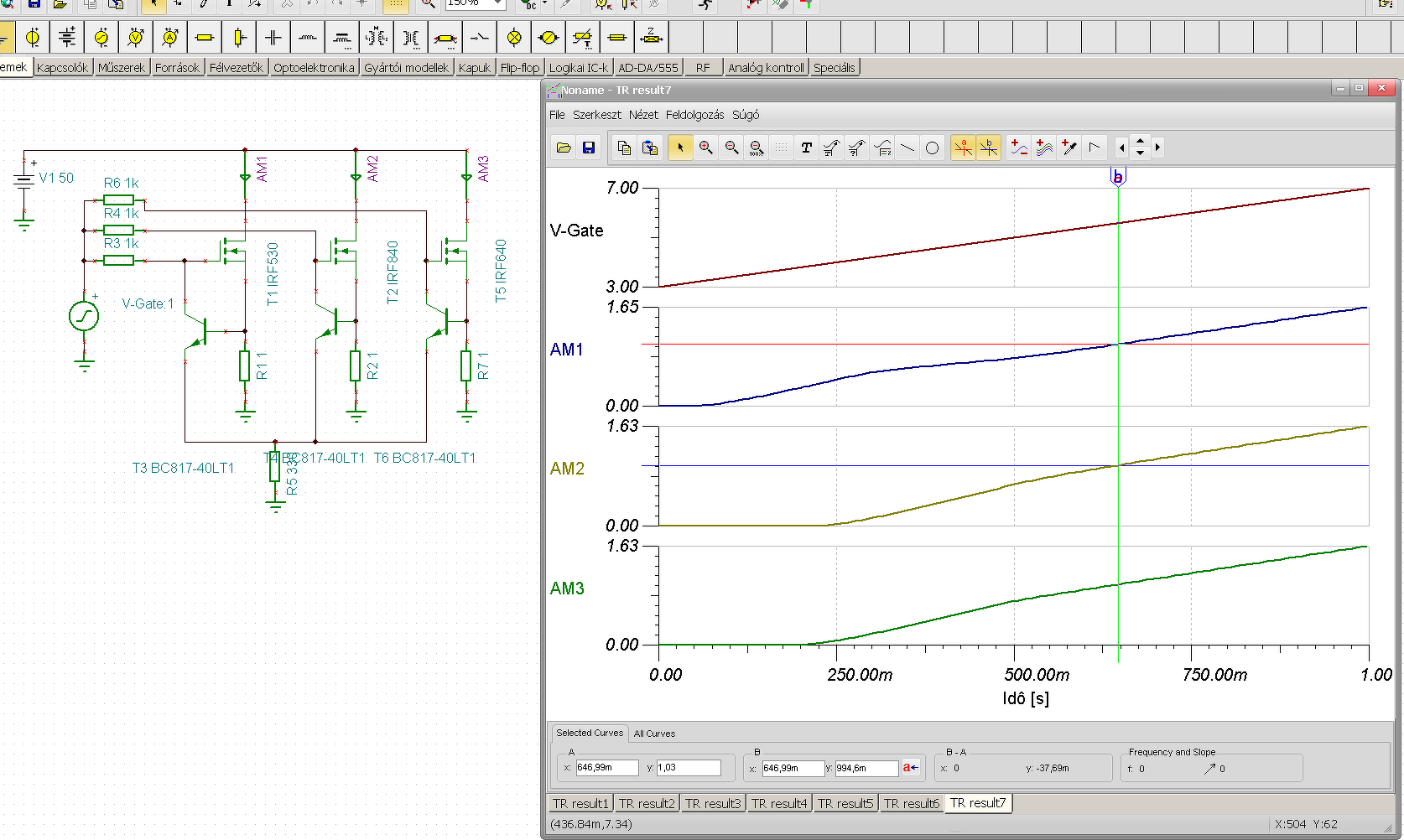This screenshot has height=840, width=1404.
Task: Click the save icon in diagram window
Action: pyautogui.click(x=589, y=148)
